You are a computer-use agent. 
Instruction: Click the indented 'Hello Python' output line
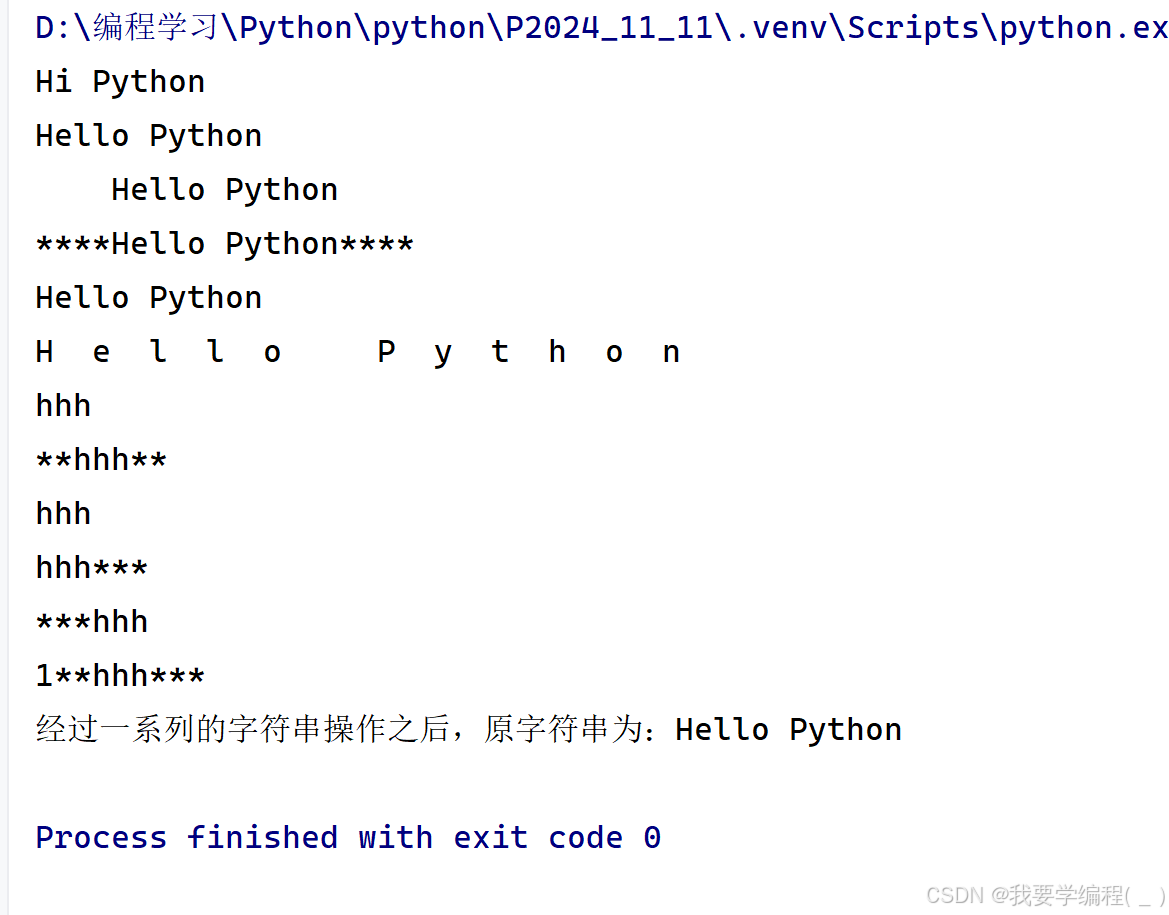(x=224, y=190)
